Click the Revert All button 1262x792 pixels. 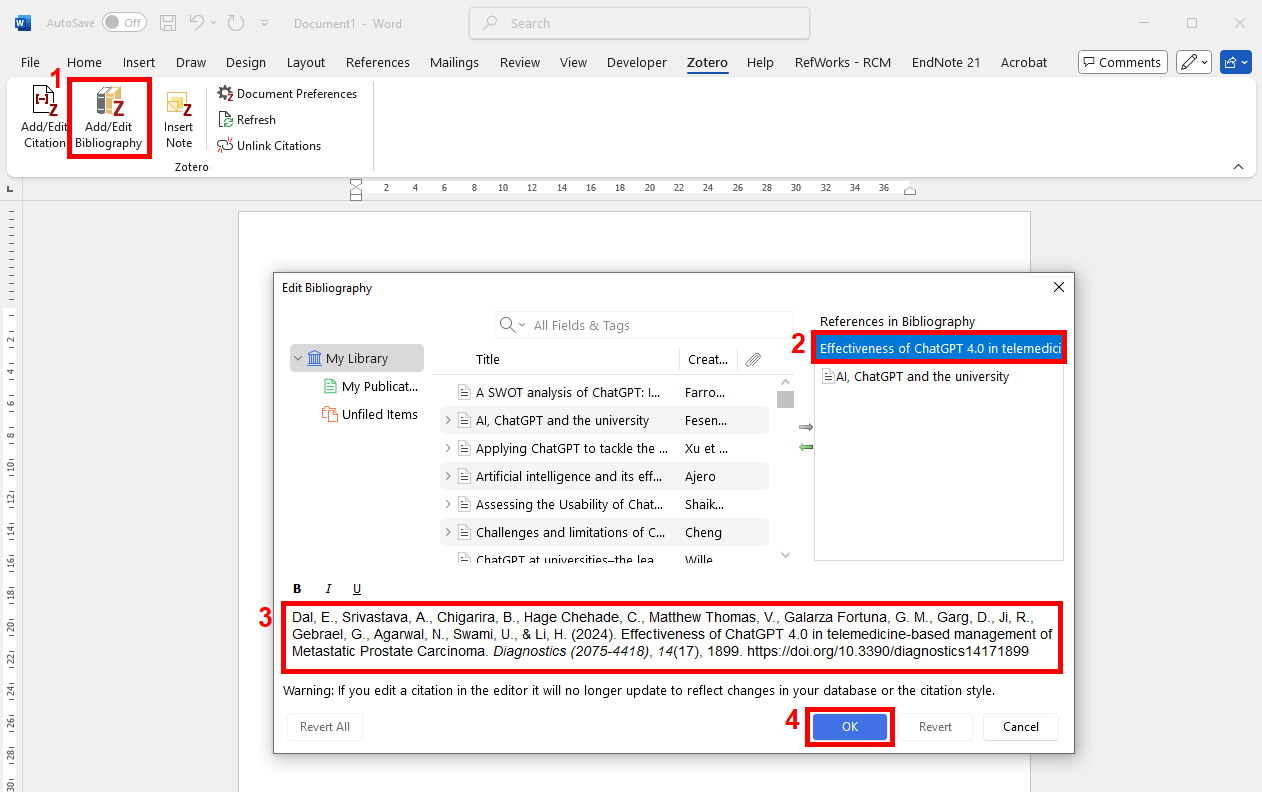pyautogui.click(x=325, y=727)
